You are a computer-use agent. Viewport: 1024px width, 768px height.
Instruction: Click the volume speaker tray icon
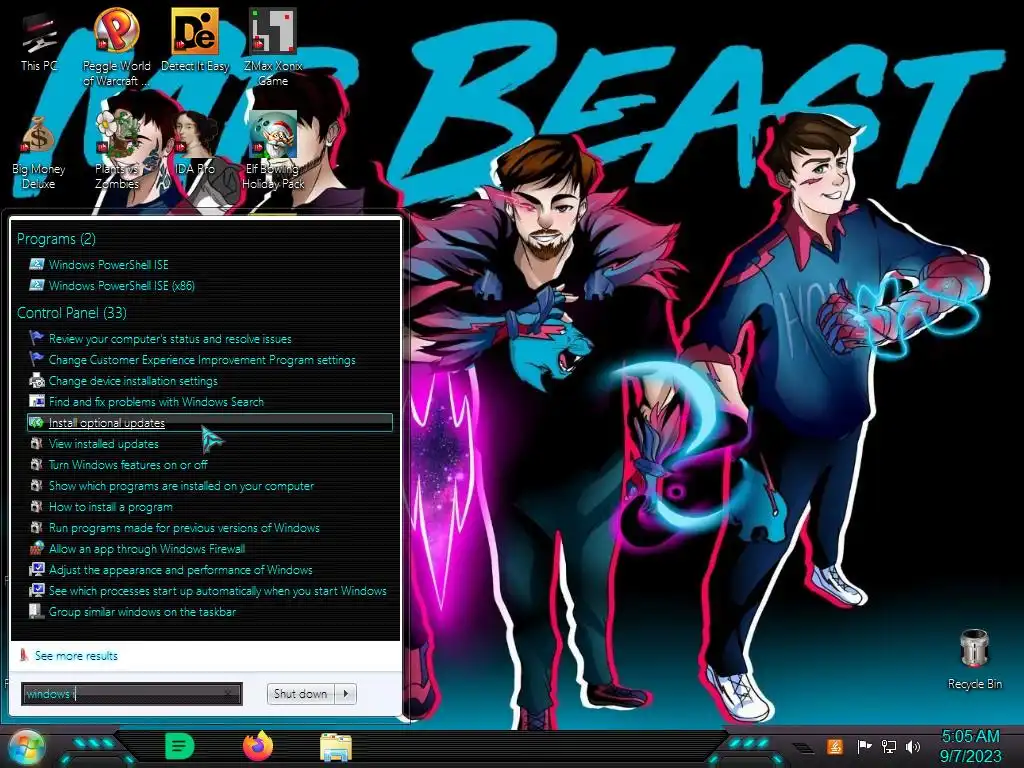pyautogui.click(x=913, y=746)
